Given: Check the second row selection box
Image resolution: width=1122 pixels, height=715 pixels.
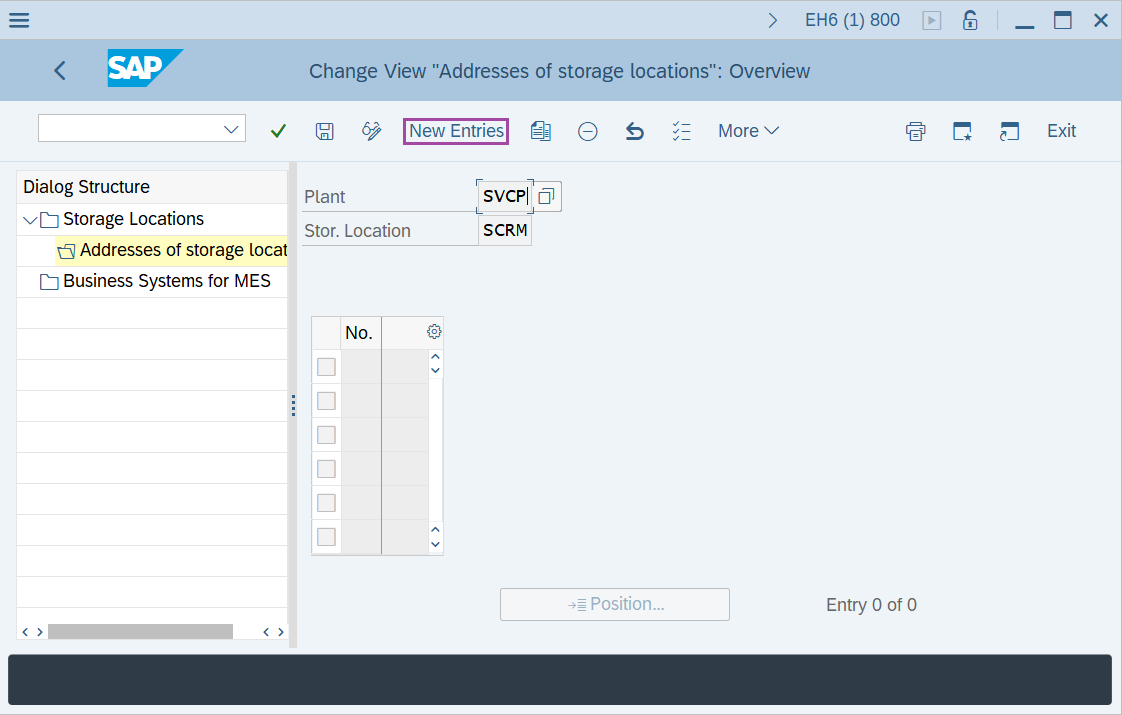Looking at the screenshot, I should tap(325, 400).
